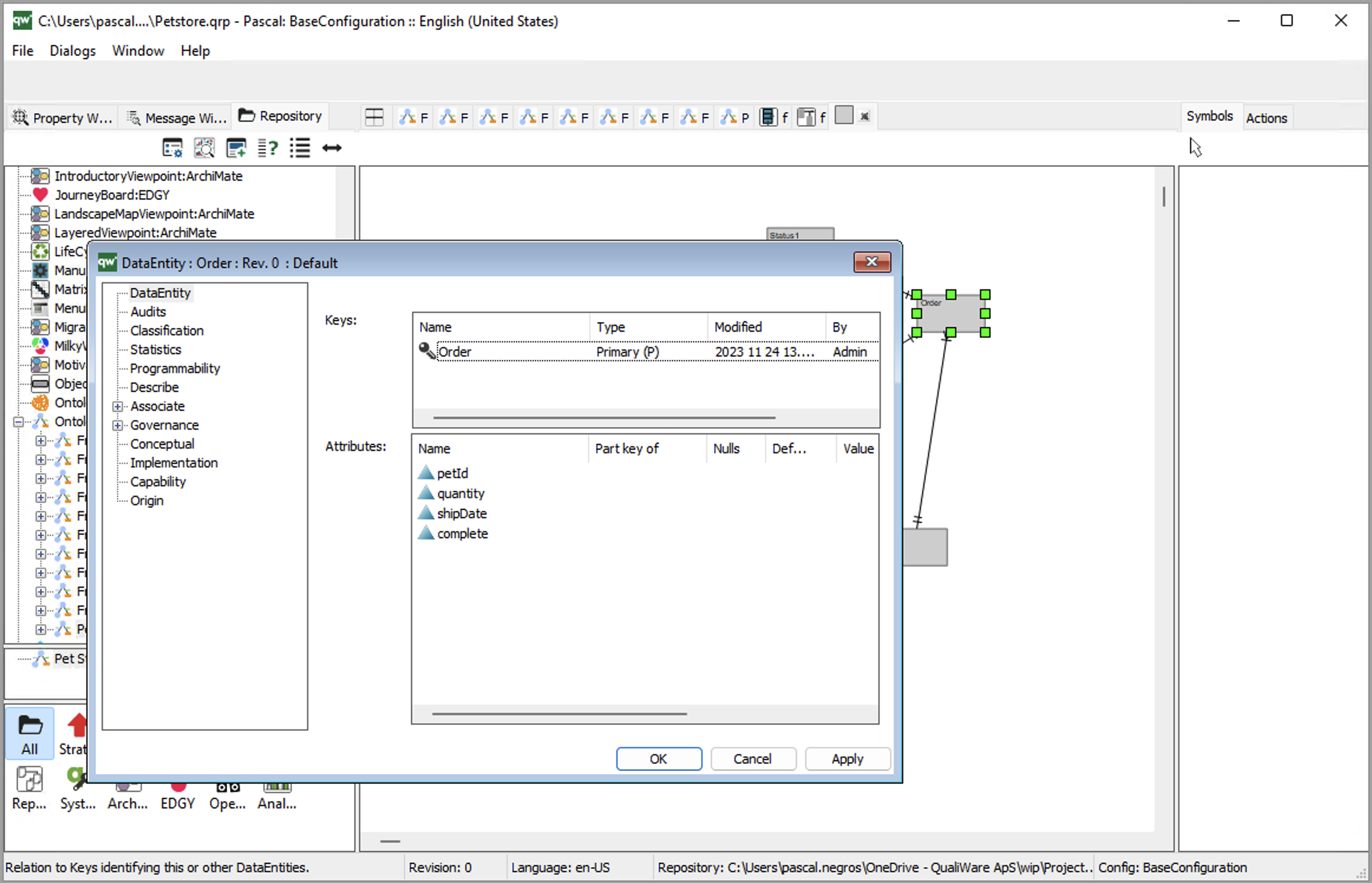Select LandscapeMapViewpoint:ArchiMate in repository tree

(154, 214)
